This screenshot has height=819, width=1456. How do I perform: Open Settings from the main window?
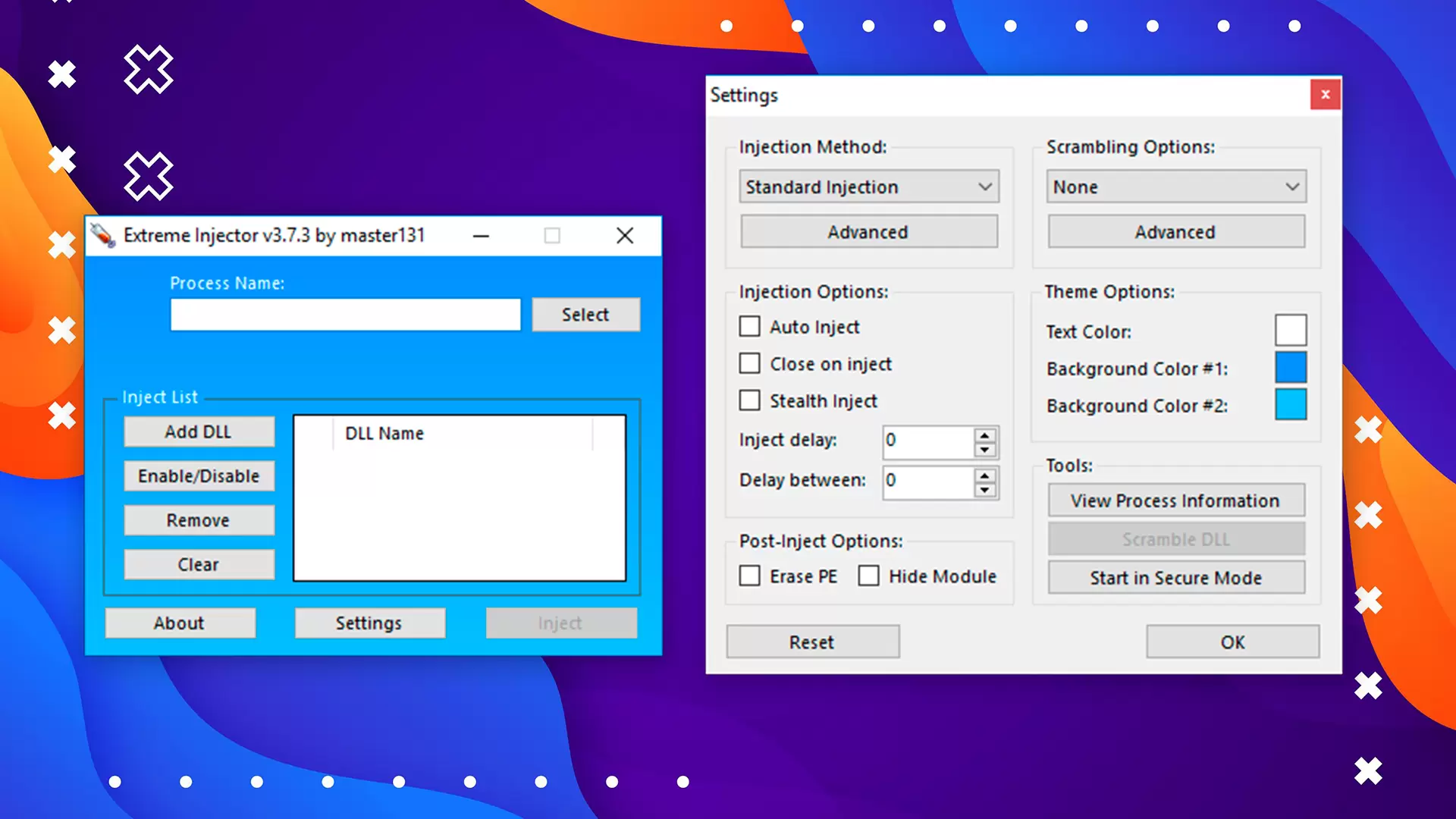click(369, 623)
